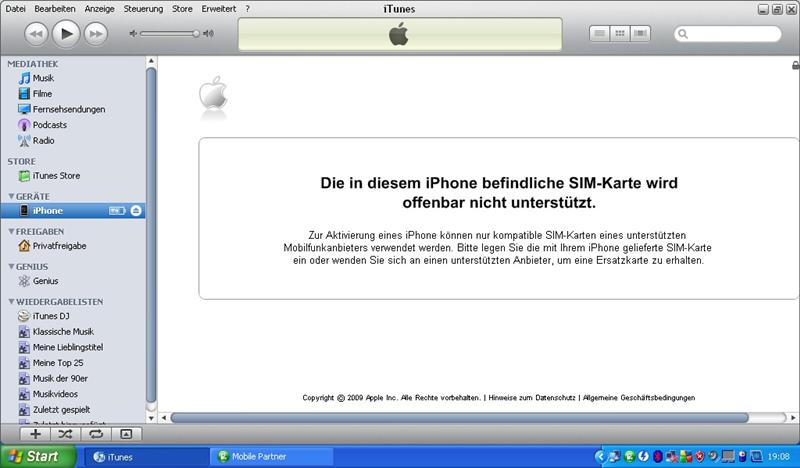This screenshot has height=468, width=800.
Task: Collapse the GERÄTE section
Action: coord(11,196)
